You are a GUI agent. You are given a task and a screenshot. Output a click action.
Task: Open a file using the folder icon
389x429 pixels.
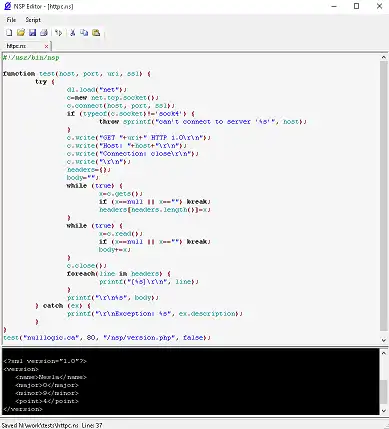[21, 33]
